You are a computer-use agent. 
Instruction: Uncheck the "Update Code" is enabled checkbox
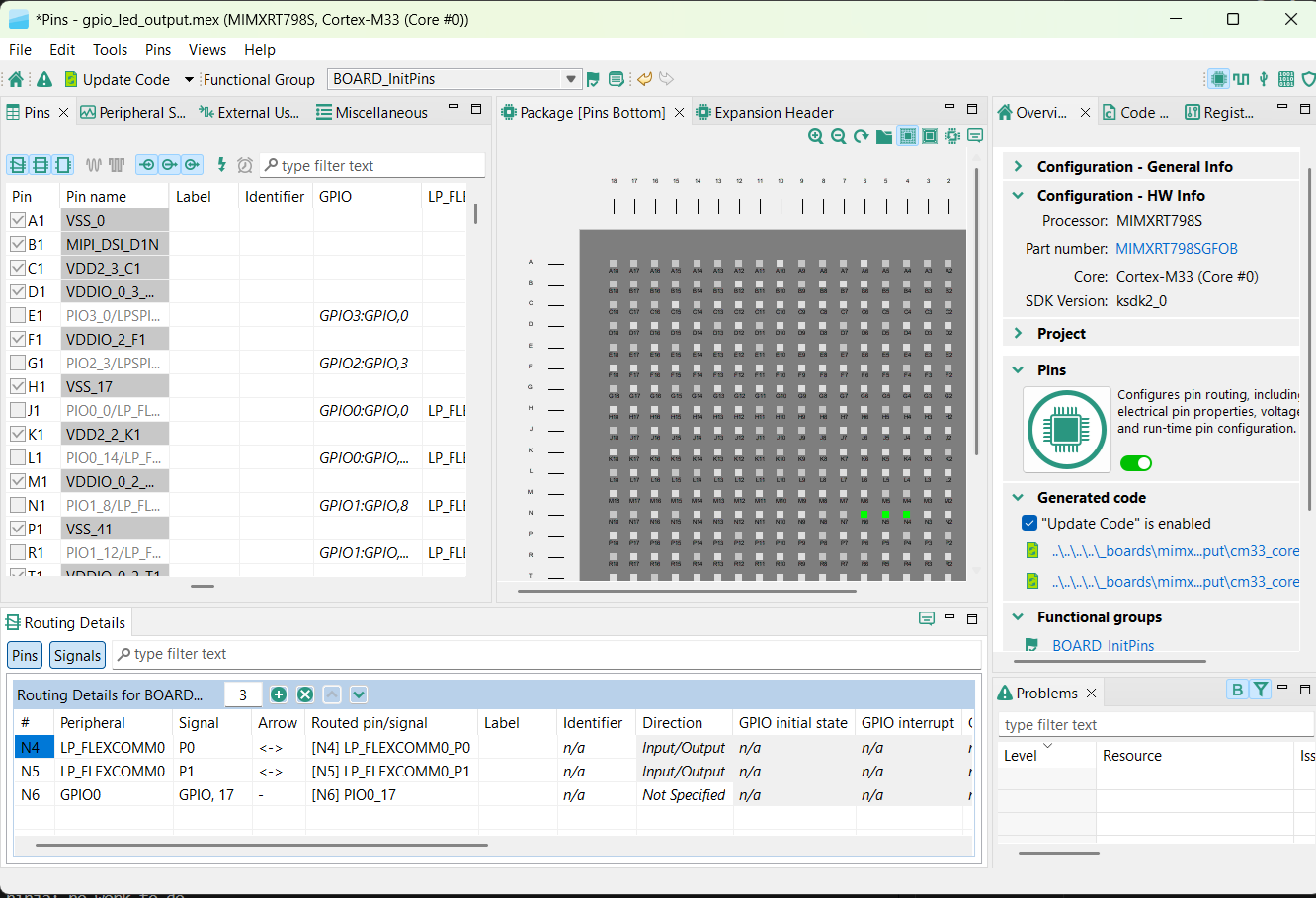tap(1028, 524)
